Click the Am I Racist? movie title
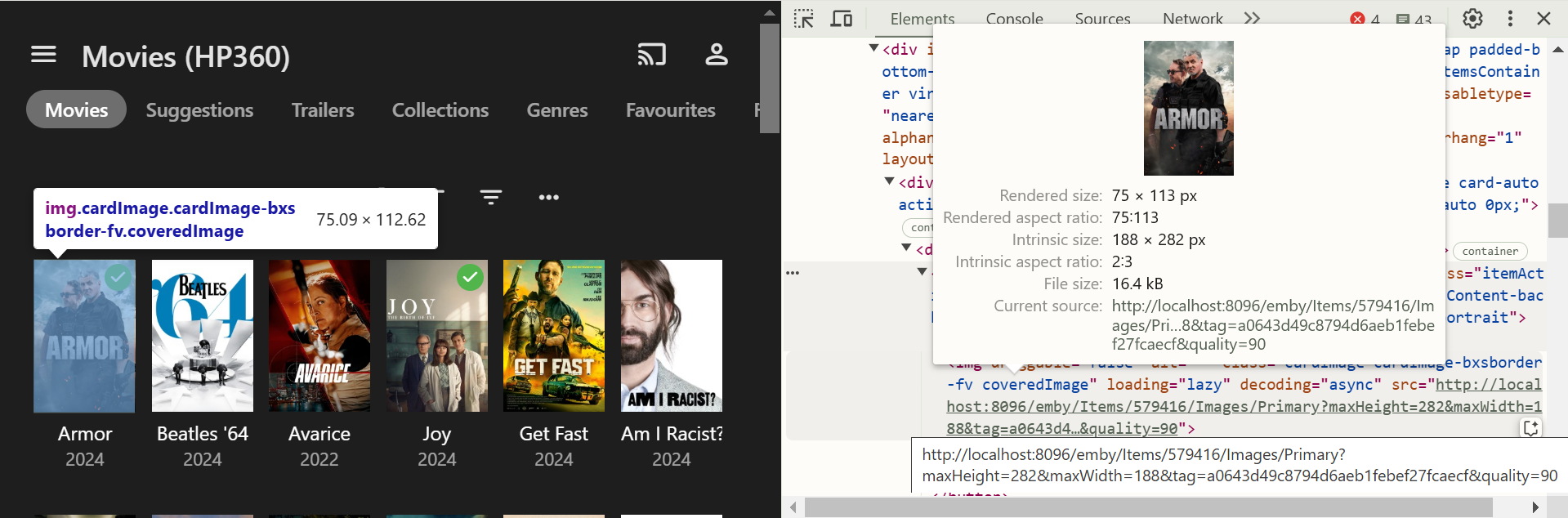Viewport: 1568px width, 518px height. [x=672, y=434]
